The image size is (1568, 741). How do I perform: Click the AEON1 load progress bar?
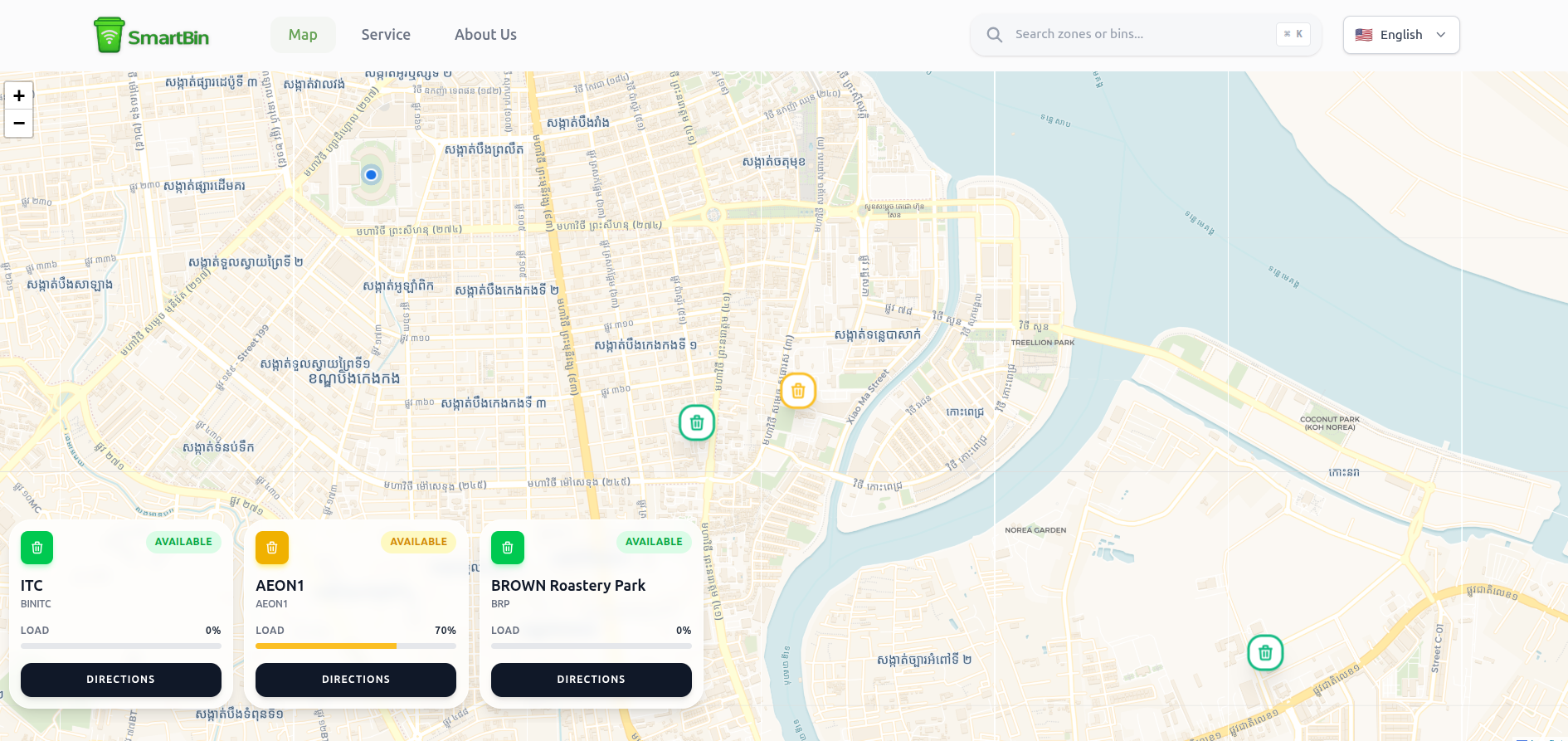coord(356,646)
